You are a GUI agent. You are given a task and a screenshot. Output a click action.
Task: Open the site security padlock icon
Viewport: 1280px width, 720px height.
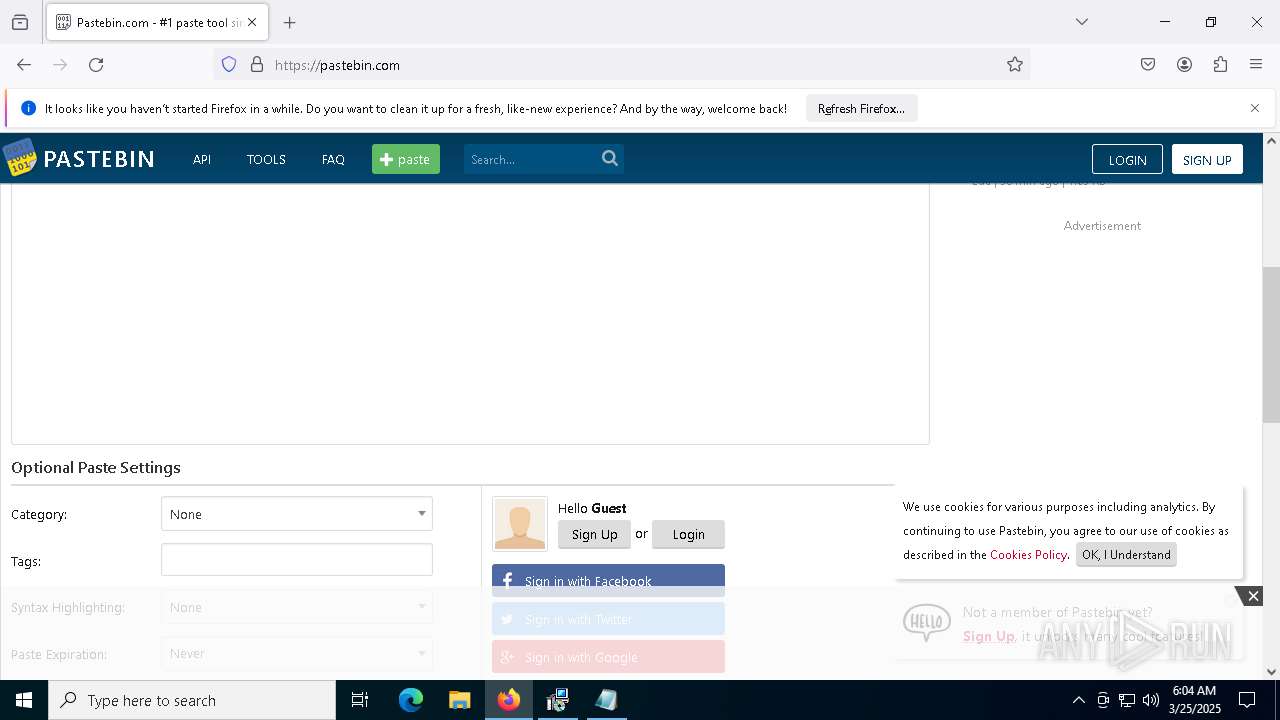(257, 65)
